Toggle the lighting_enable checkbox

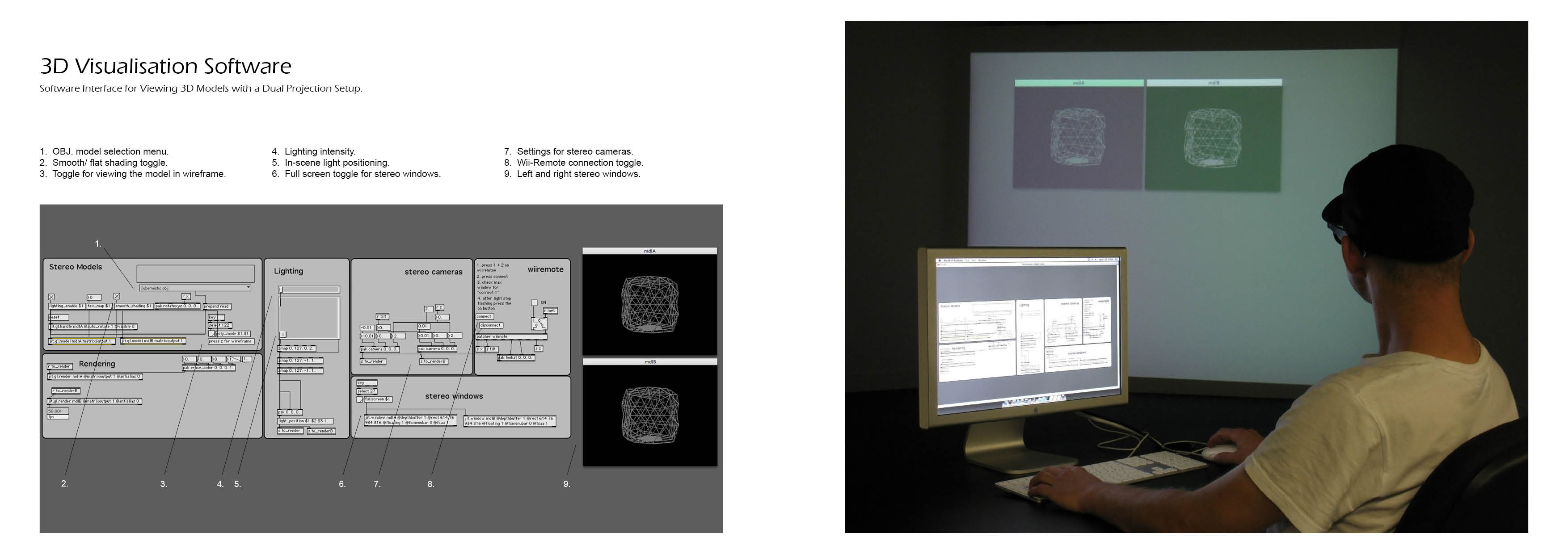51,297
